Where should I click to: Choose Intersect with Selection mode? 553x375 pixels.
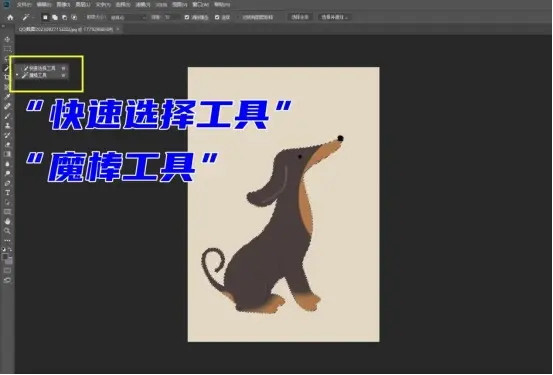[74, 17]
